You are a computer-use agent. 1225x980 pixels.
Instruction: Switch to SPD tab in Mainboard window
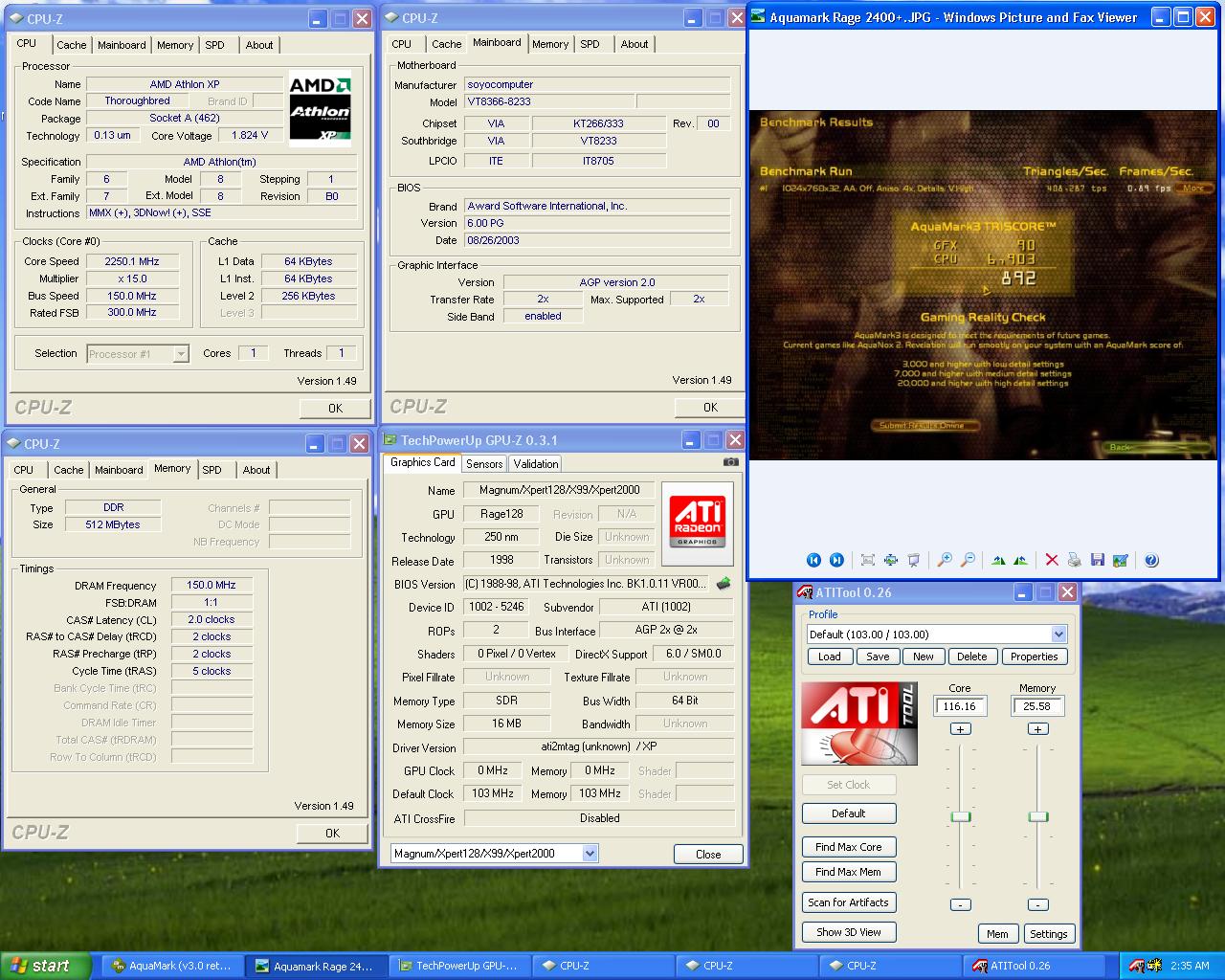point(590,44)
